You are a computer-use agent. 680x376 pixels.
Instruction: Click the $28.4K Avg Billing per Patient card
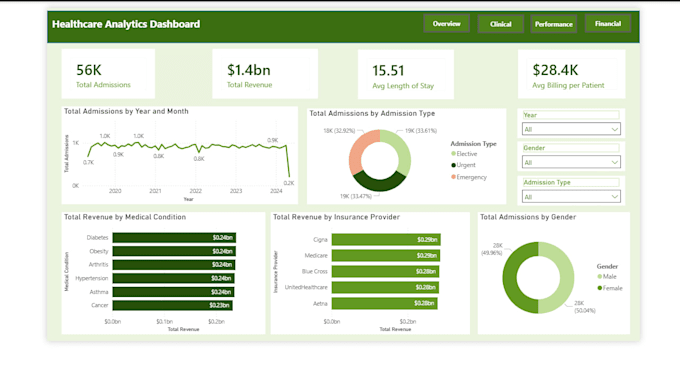tap(572, 74)
